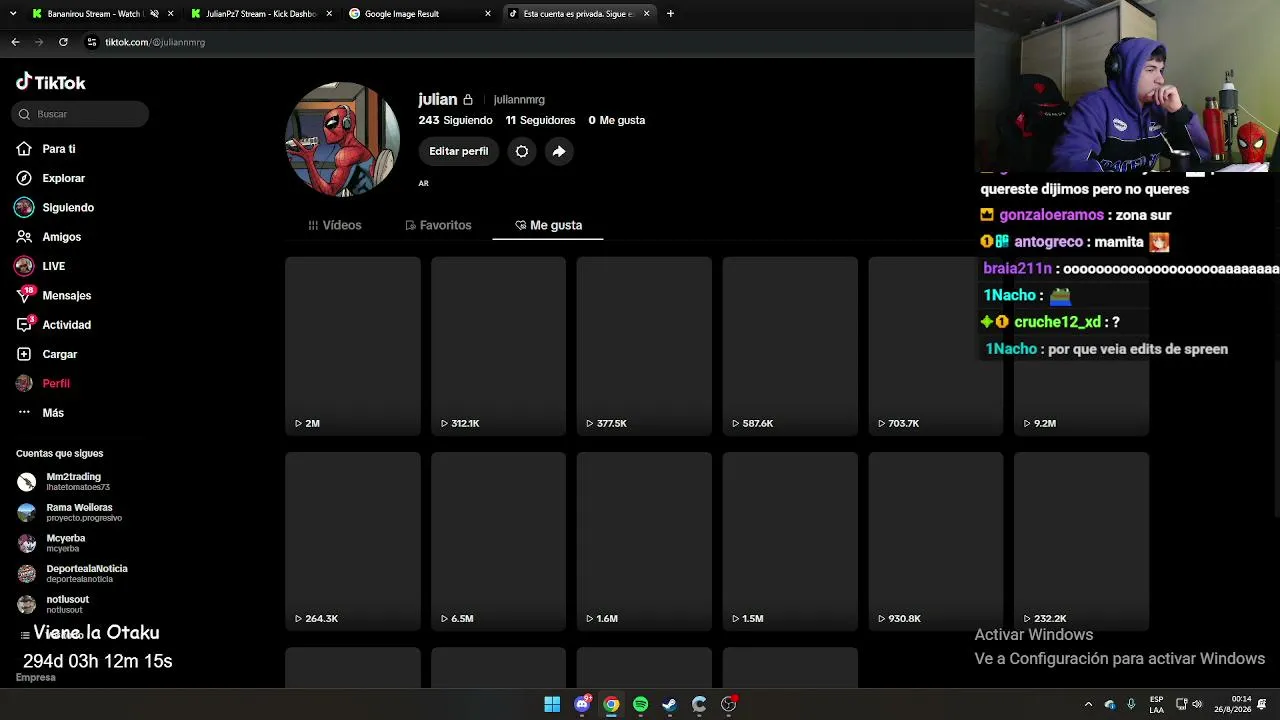Open liked video with 377.5K views
The height and width of the screenshot is (720, 1280).
(645, 346)
